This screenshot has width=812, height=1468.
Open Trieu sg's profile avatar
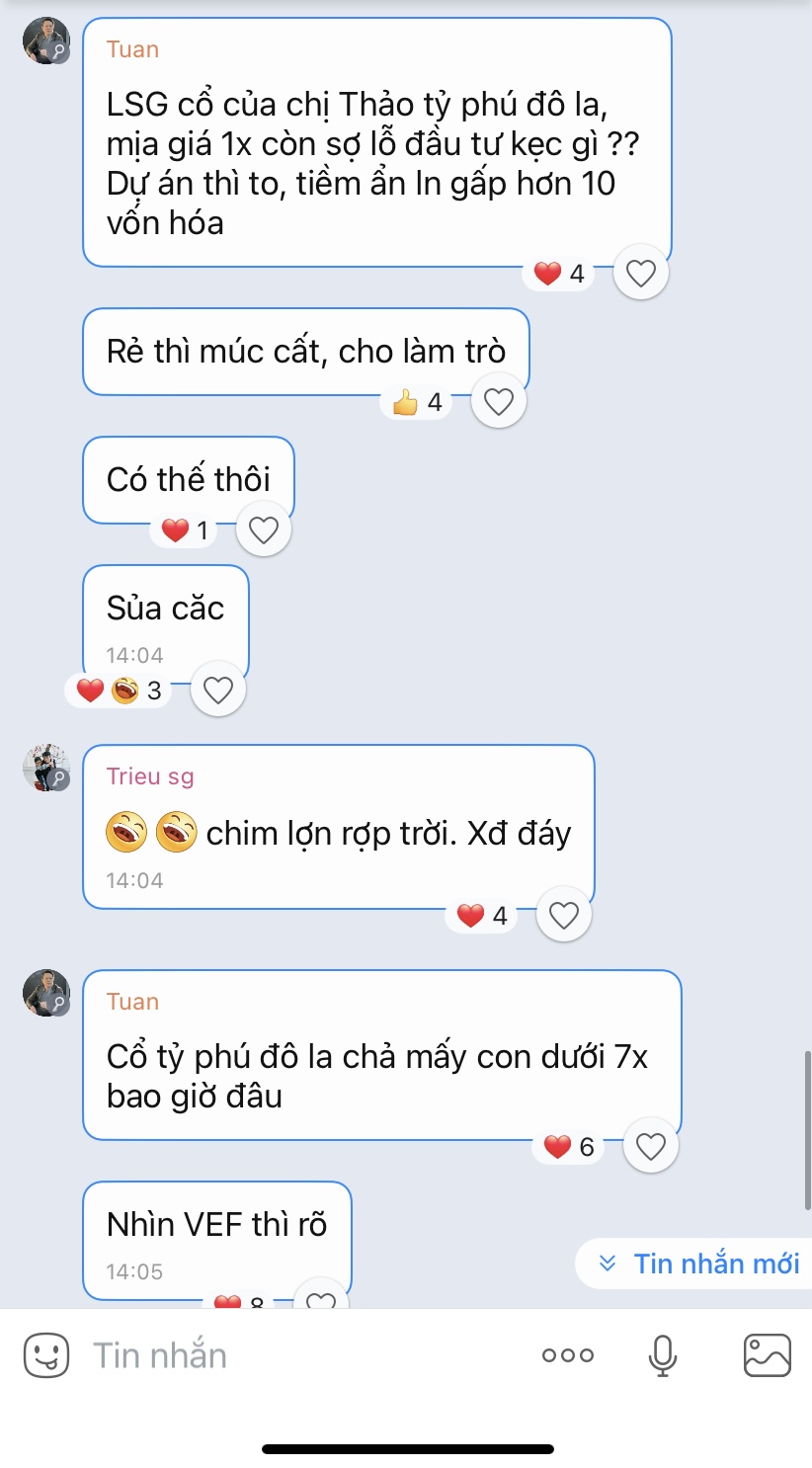[46, 768]
